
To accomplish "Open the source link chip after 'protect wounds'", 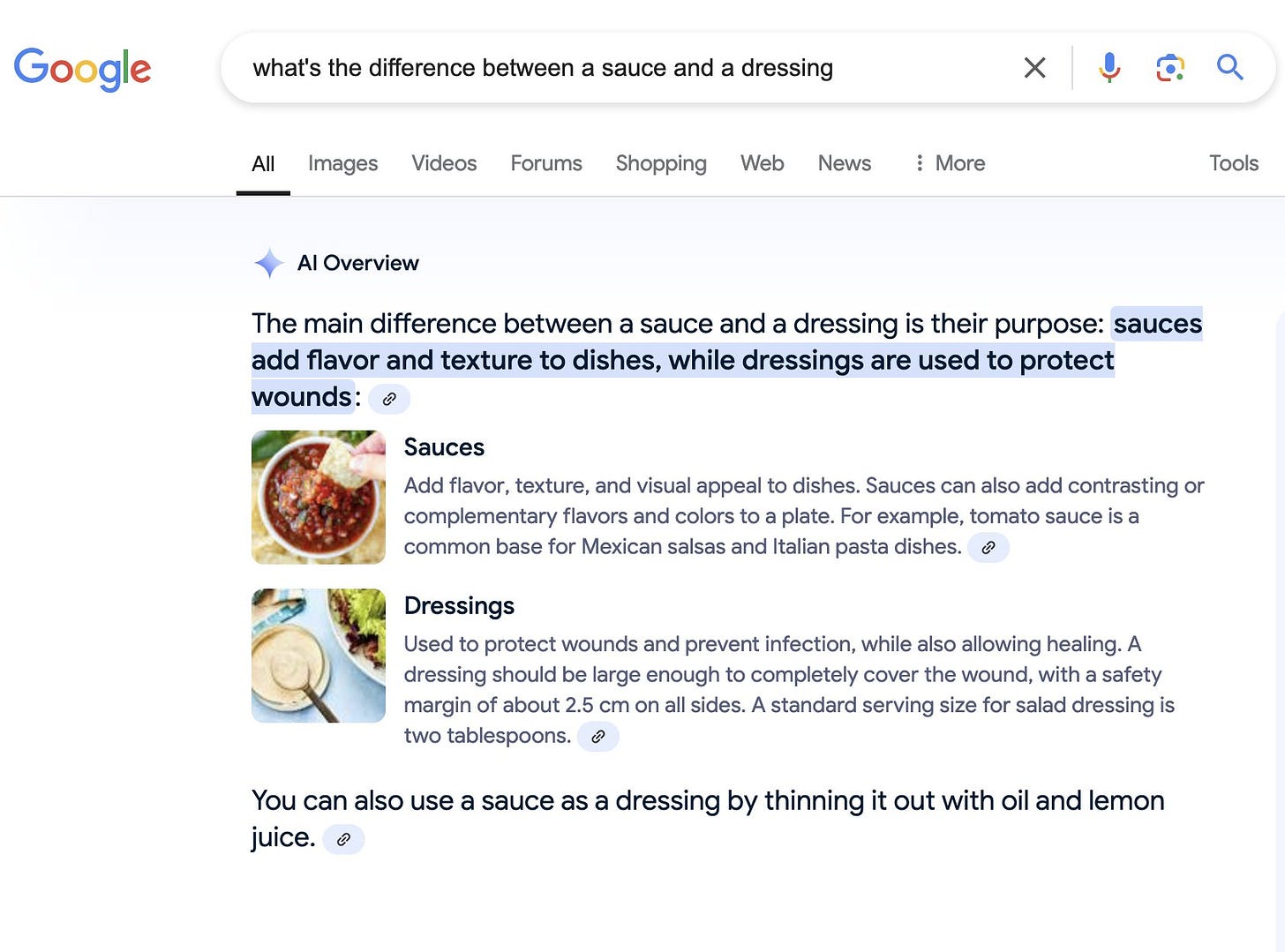I will 389,399.
